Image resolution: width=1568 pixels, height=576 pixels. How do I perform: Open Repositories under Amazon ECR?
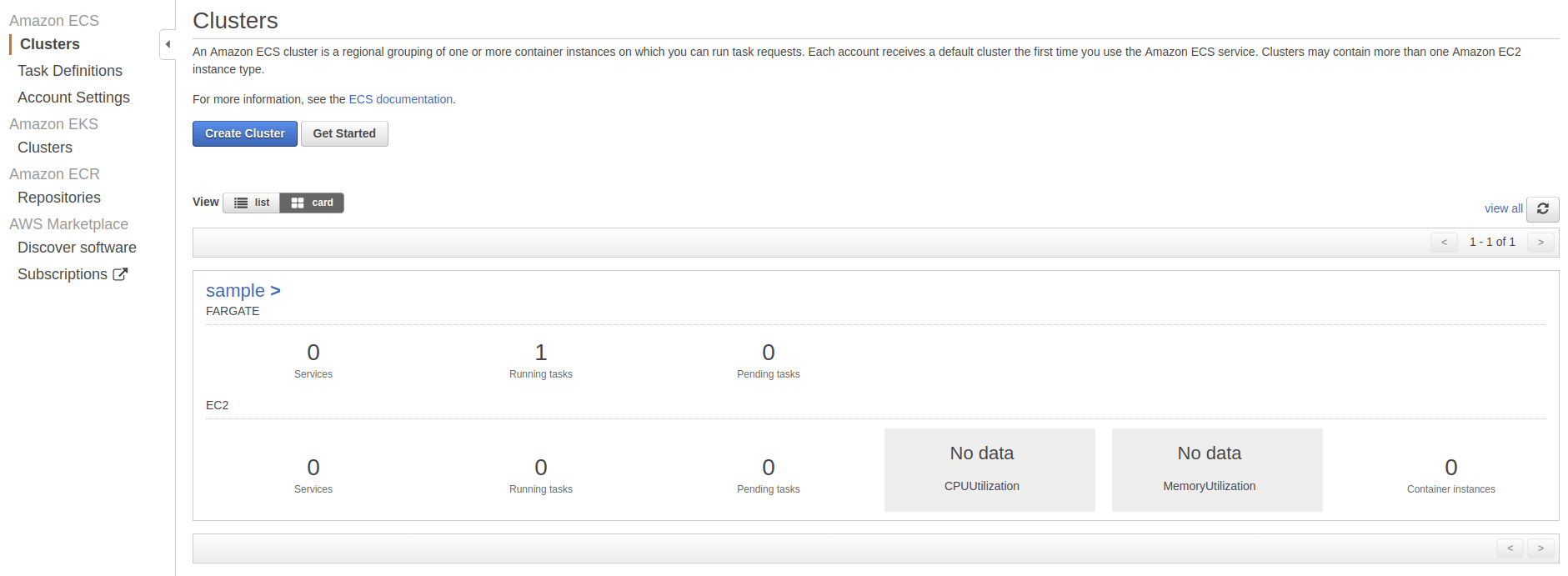(x=59, y=198)
